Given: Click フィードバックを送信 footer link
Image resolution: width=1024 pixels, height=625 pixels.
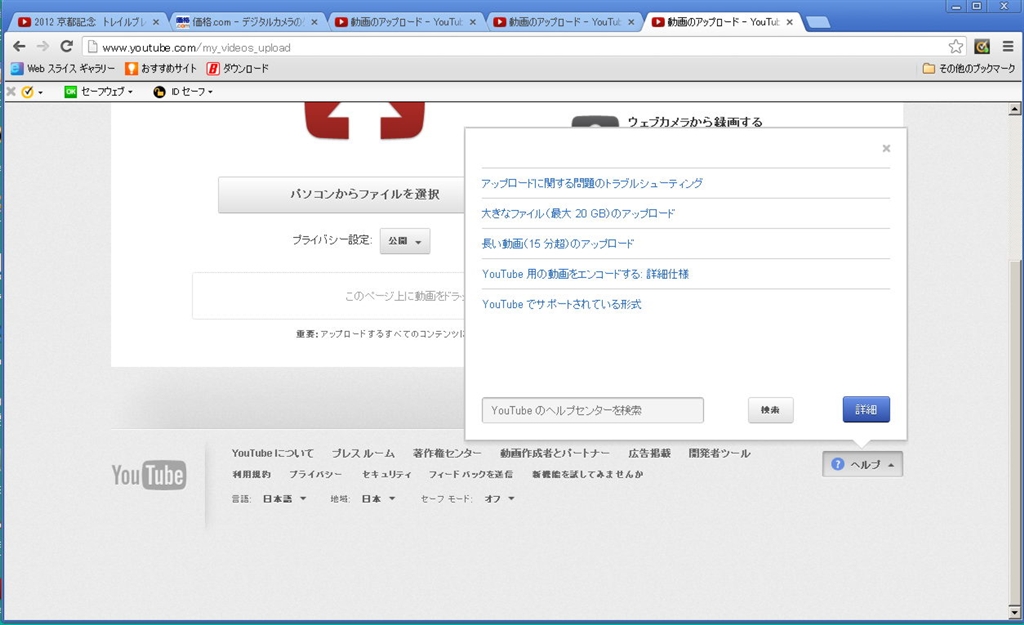Looking at the screenshot, I should tap(470, 475).
